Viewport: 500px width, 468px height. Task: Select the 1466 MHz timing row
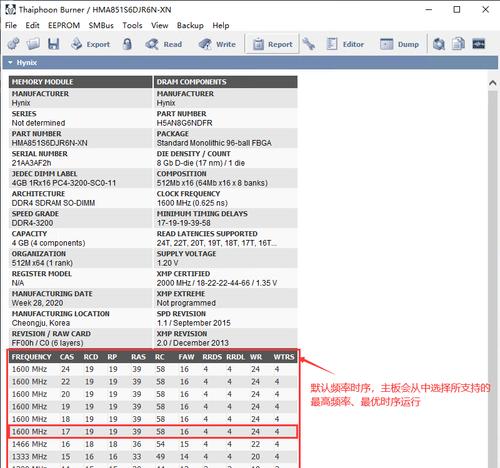[x=153, y=444]
